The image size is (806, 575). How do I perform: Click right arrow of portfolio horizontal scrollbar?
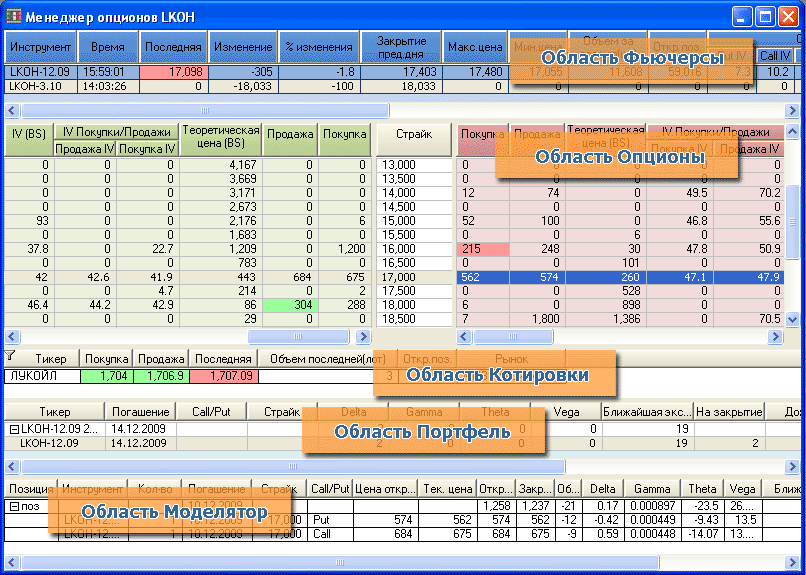click(792, 467)
